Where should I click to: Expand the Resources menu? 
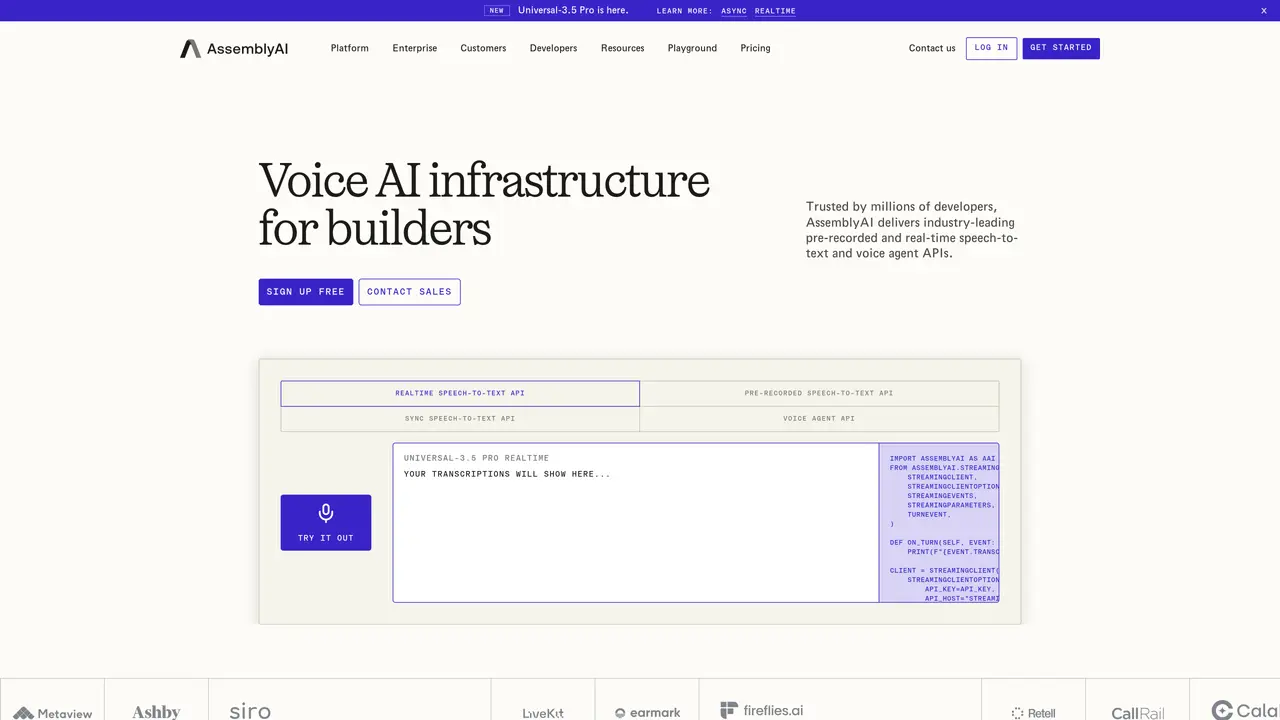coord(622,48)
